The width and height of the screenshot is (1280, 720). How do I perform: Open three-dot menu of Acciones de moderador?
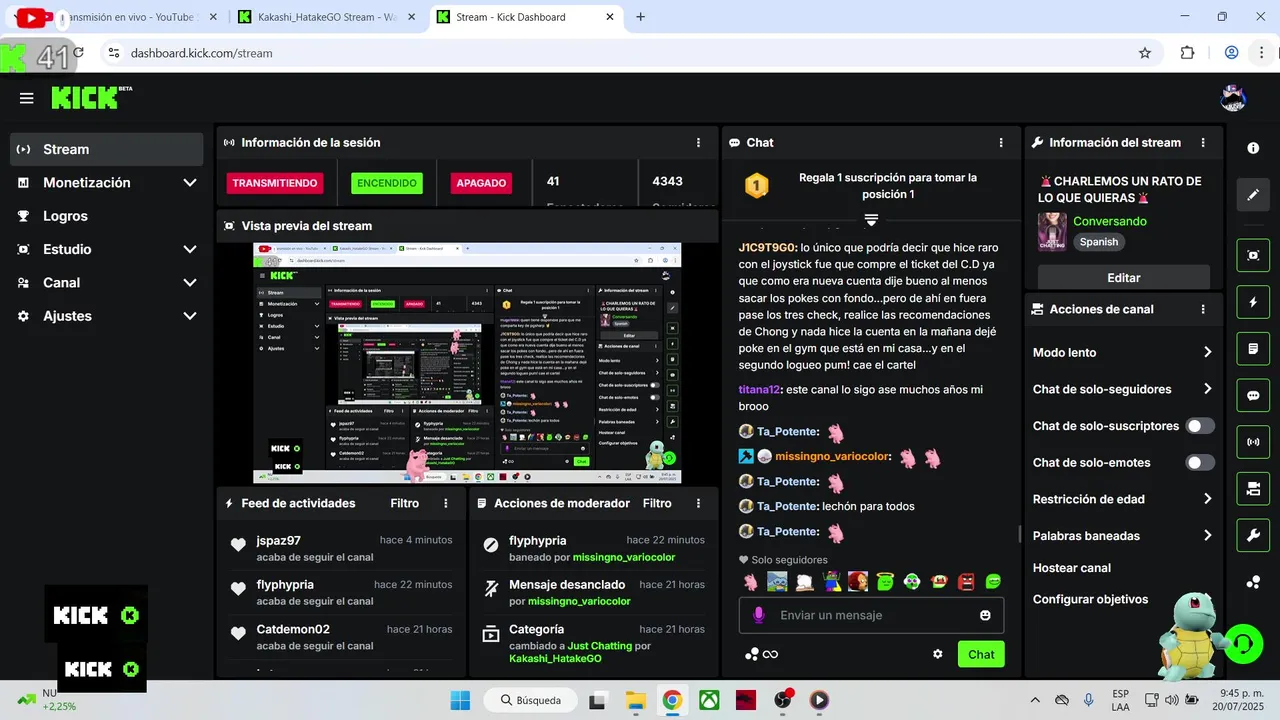click(x=699, y=504)
